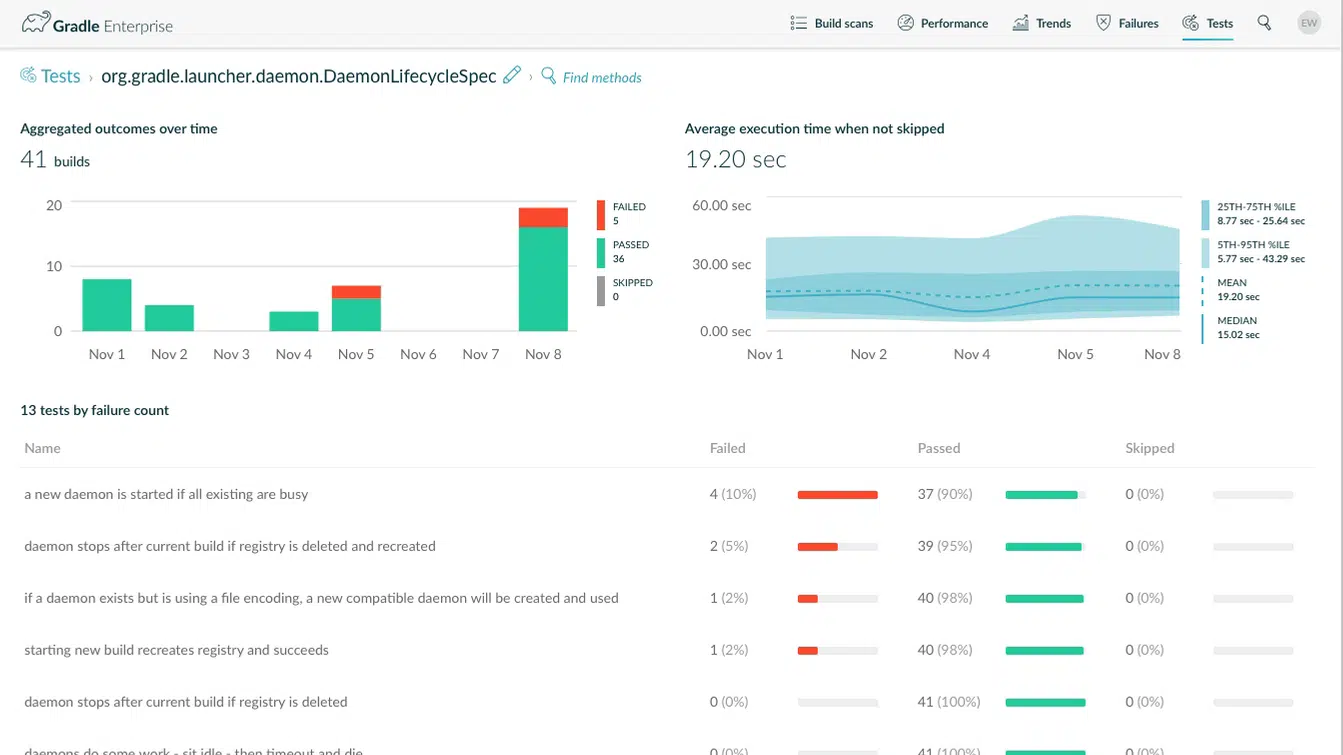Click the Gradle elephant logo

[37, 23]
